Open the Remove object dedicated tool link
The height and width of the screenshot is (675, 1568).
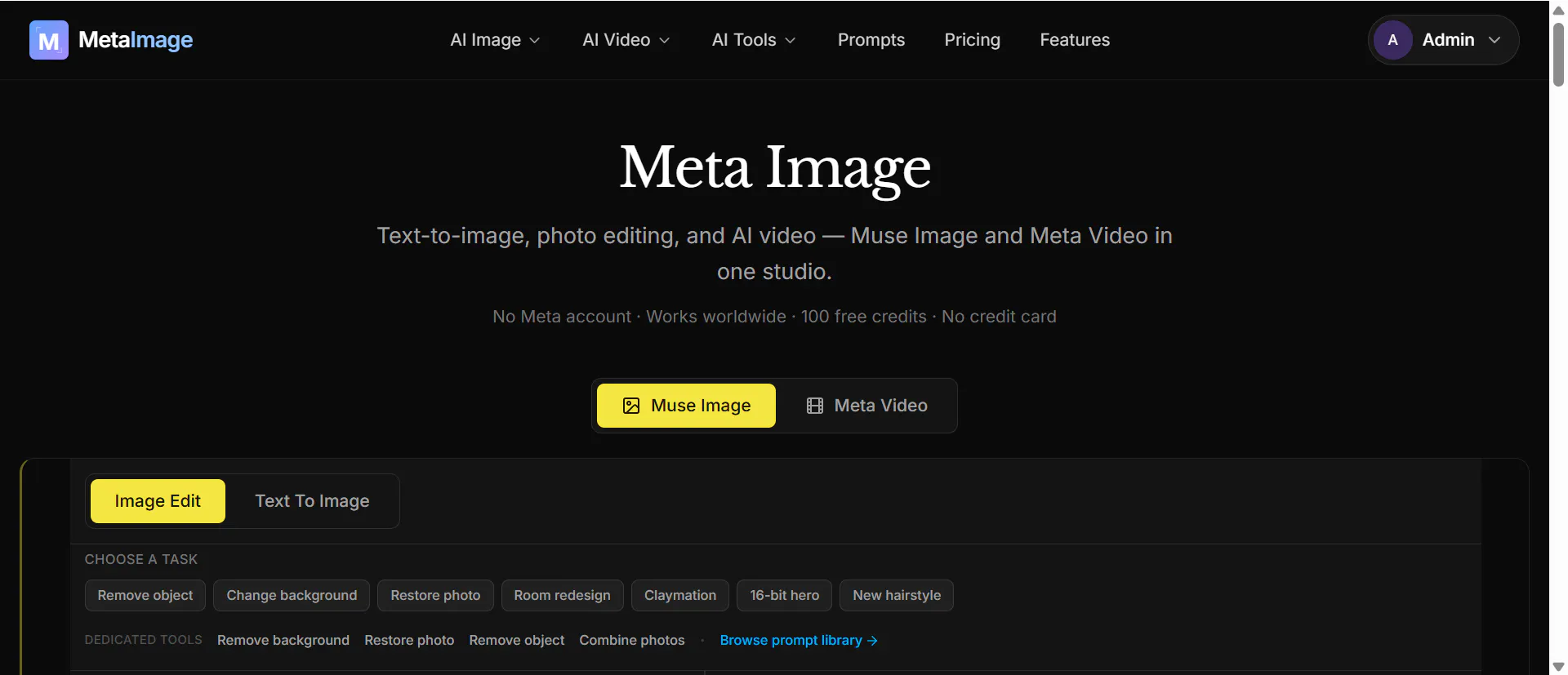click(x=517, y=641)
